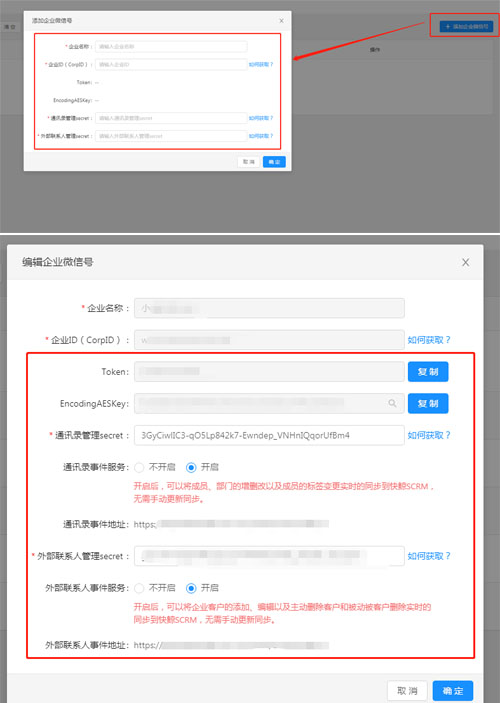
Task: Click 确定 in the add dialog
Action: (274, 162)
